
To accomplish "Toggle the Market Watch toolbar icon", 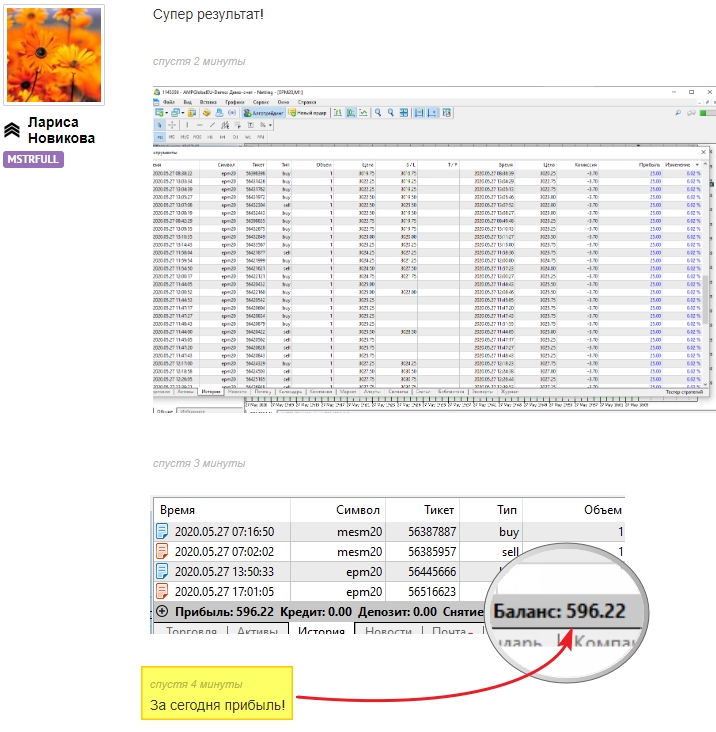I will pos(192,113).
